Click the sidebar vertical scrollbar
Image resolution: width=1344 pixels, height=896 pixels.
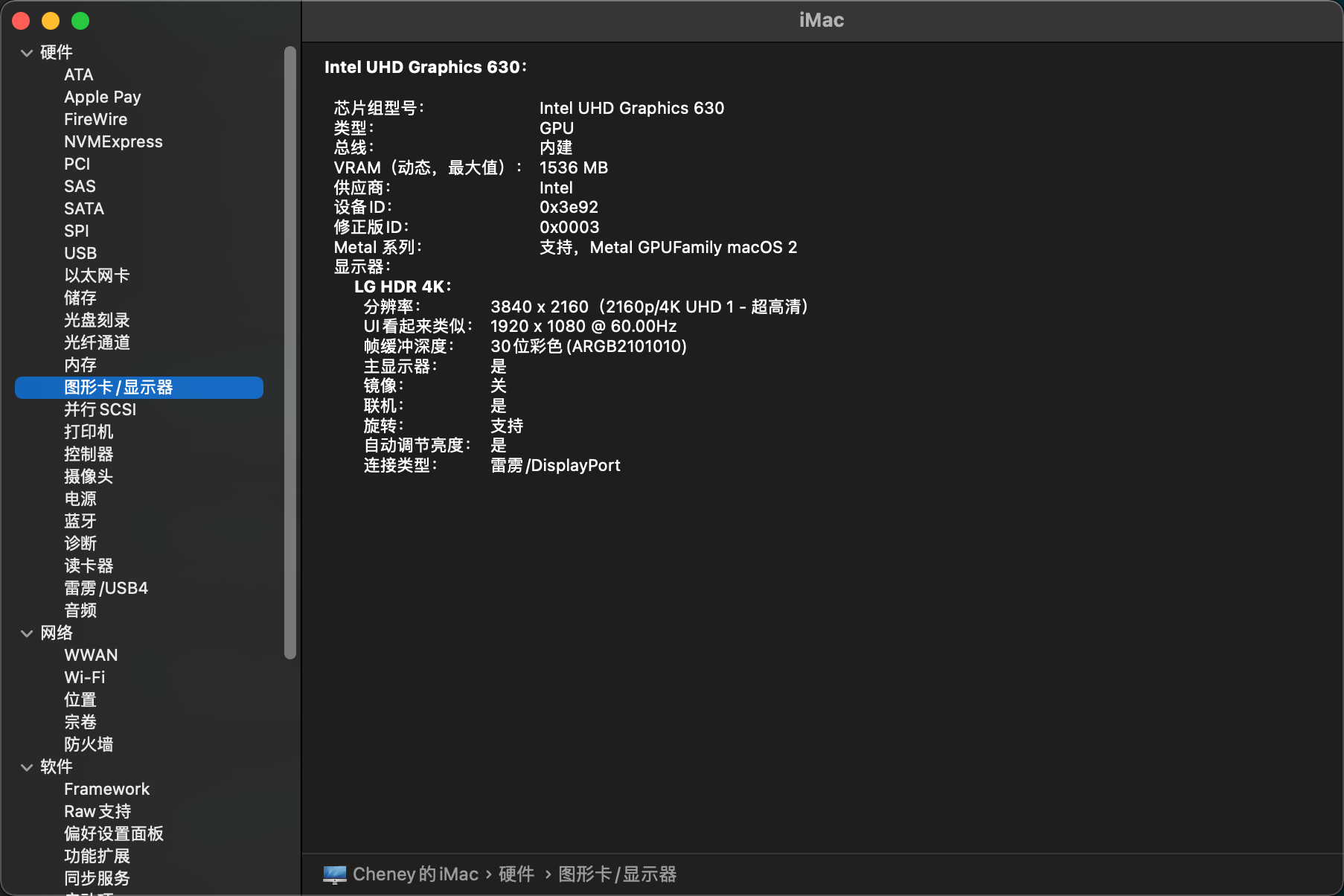(290, 353)
